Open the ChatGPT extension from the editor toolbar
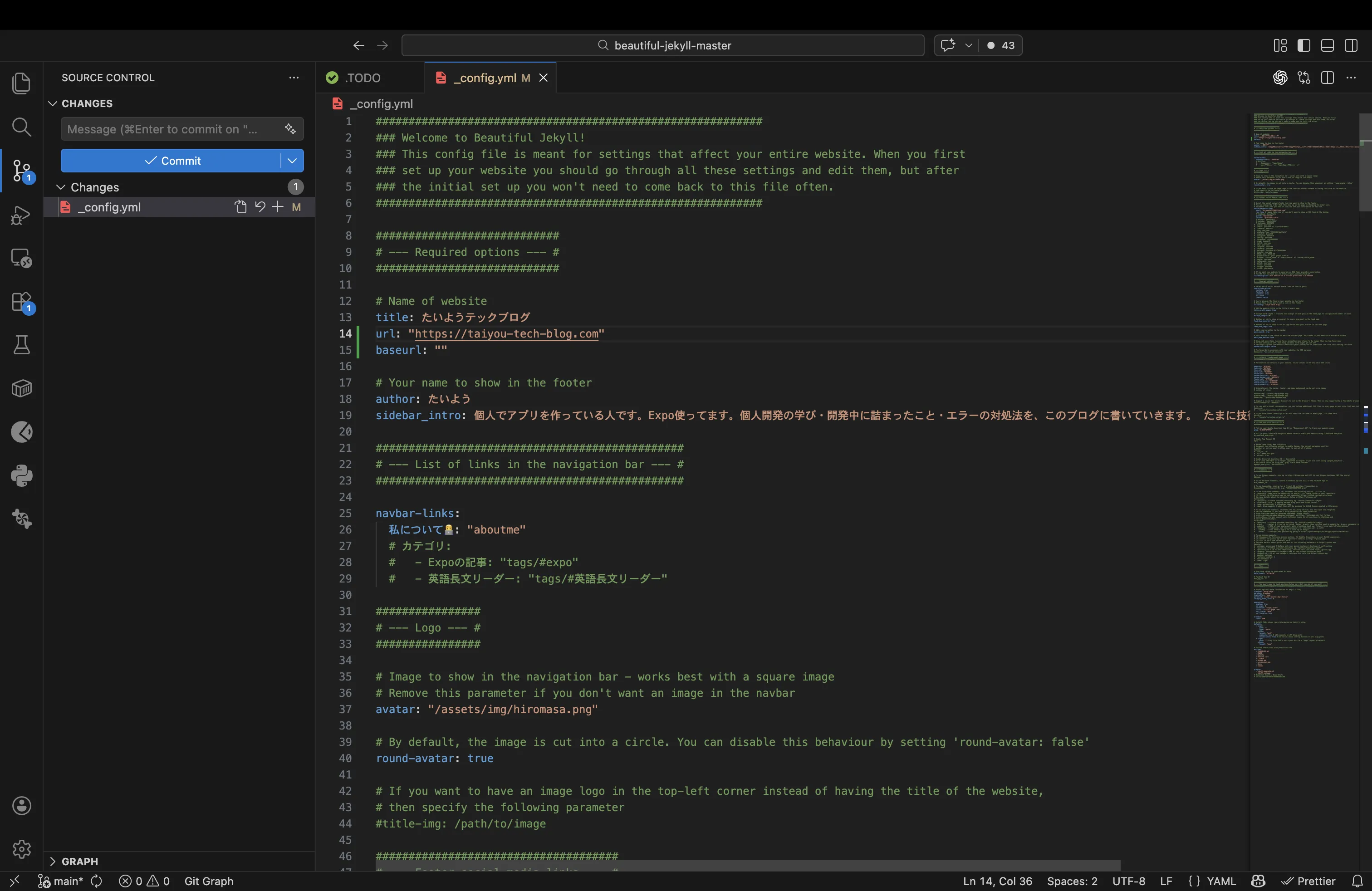The image size is (1372, 891). 1280,78
